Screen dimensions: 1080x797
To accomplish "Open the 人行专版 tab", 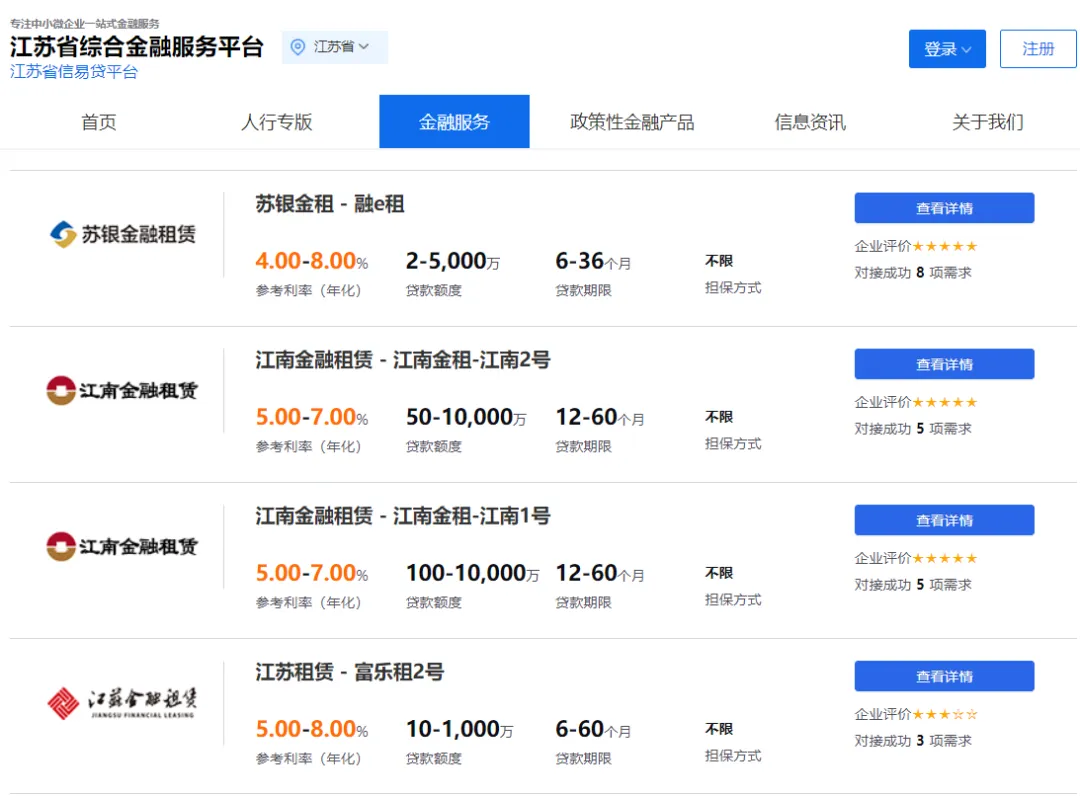I will tap(277, 122).
